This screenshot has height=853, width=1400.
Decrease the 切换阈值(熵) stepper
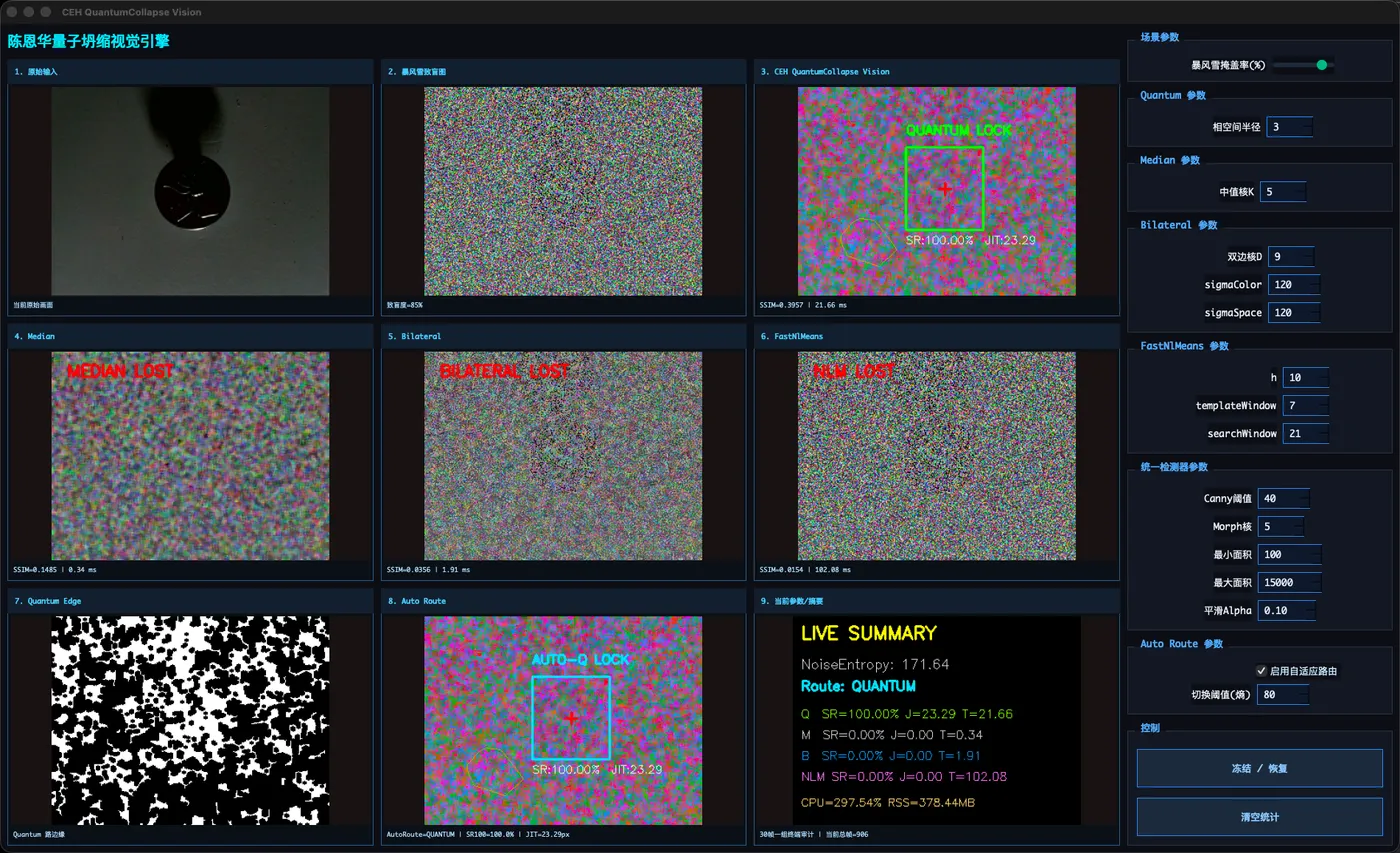[1302, 699]
